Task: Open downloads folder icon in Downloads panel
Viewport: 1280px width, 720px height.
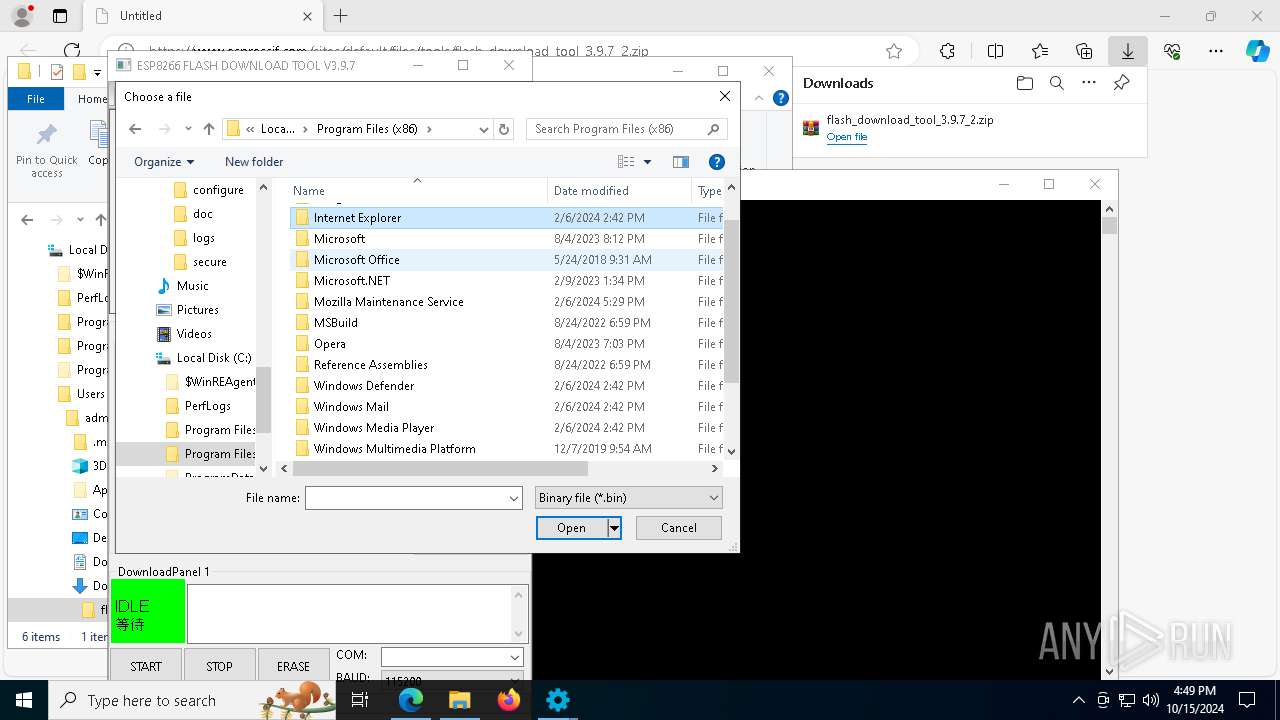Action: click(x=1024, y=83)
